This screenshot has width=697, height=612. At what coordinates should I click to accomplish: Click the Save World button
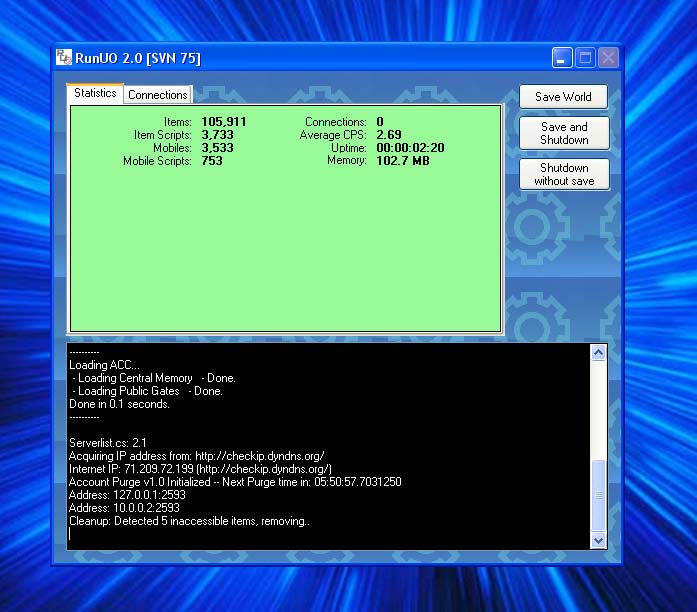563,97
